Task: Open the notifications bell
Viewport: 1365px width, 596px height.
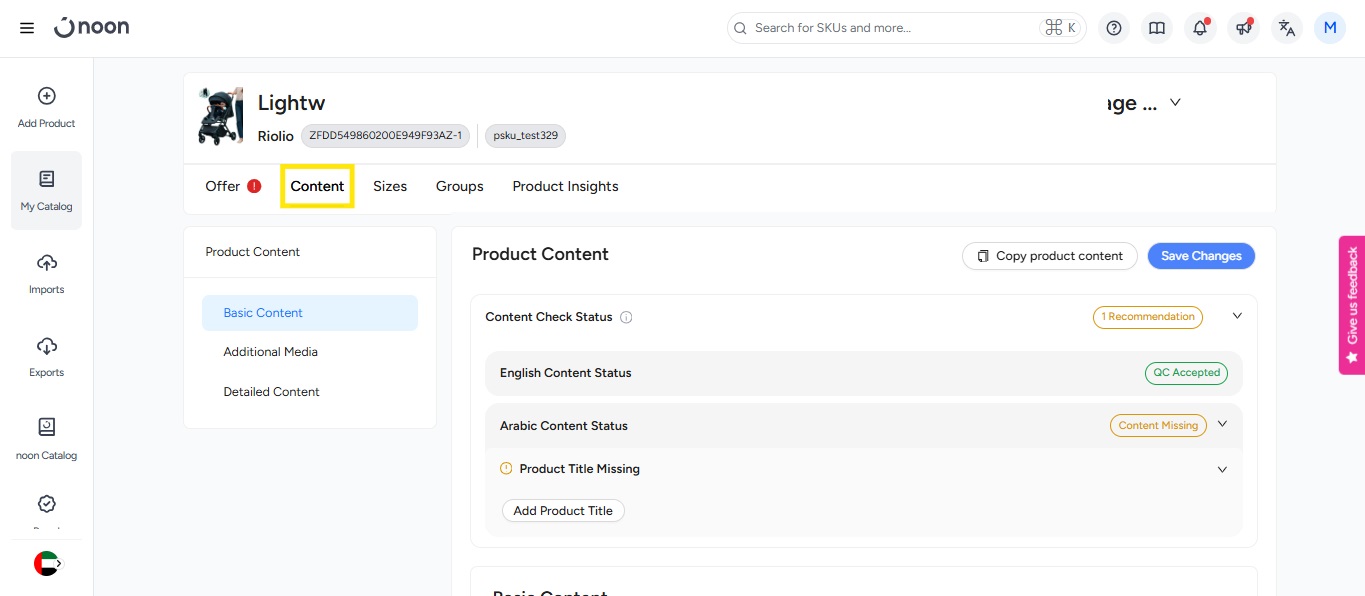Action: 1200,28
